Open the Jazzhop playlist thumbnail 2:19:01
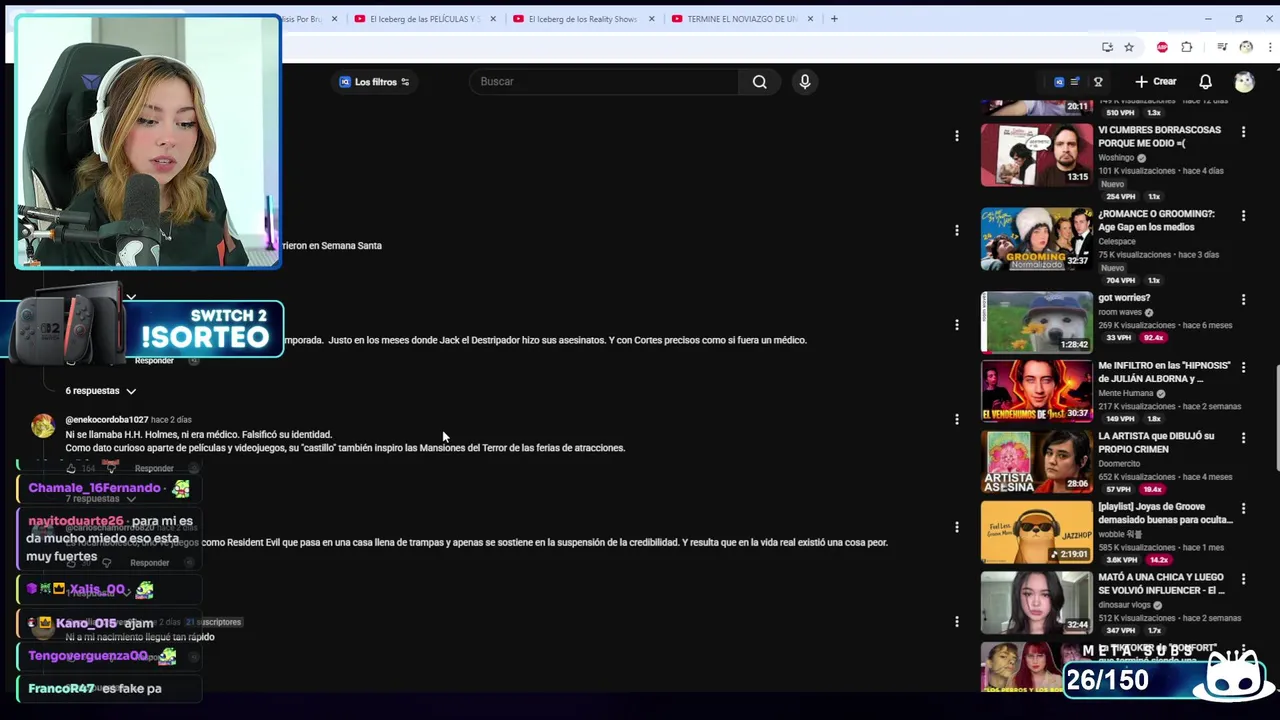Screen dimensions: 1280x720 pyautogui.click(x=1037, y=532)
